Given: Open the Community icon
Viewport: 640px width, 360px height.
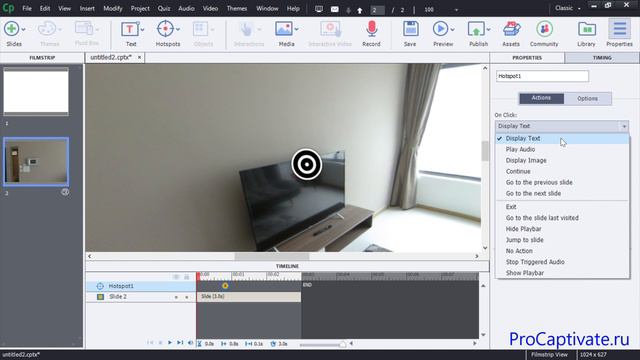Looking at the screenshot, I should pos(544,29).
